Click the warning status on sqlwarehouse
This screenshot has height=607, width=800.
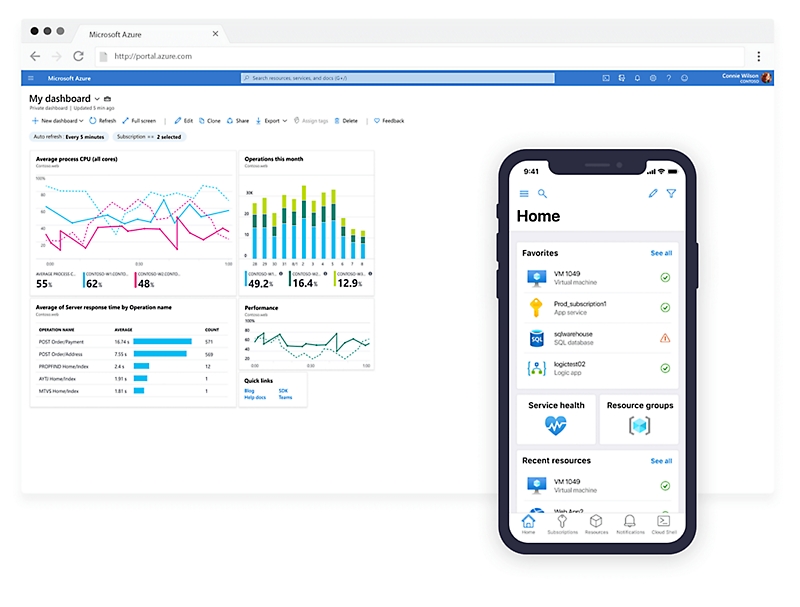pos(665,338)
